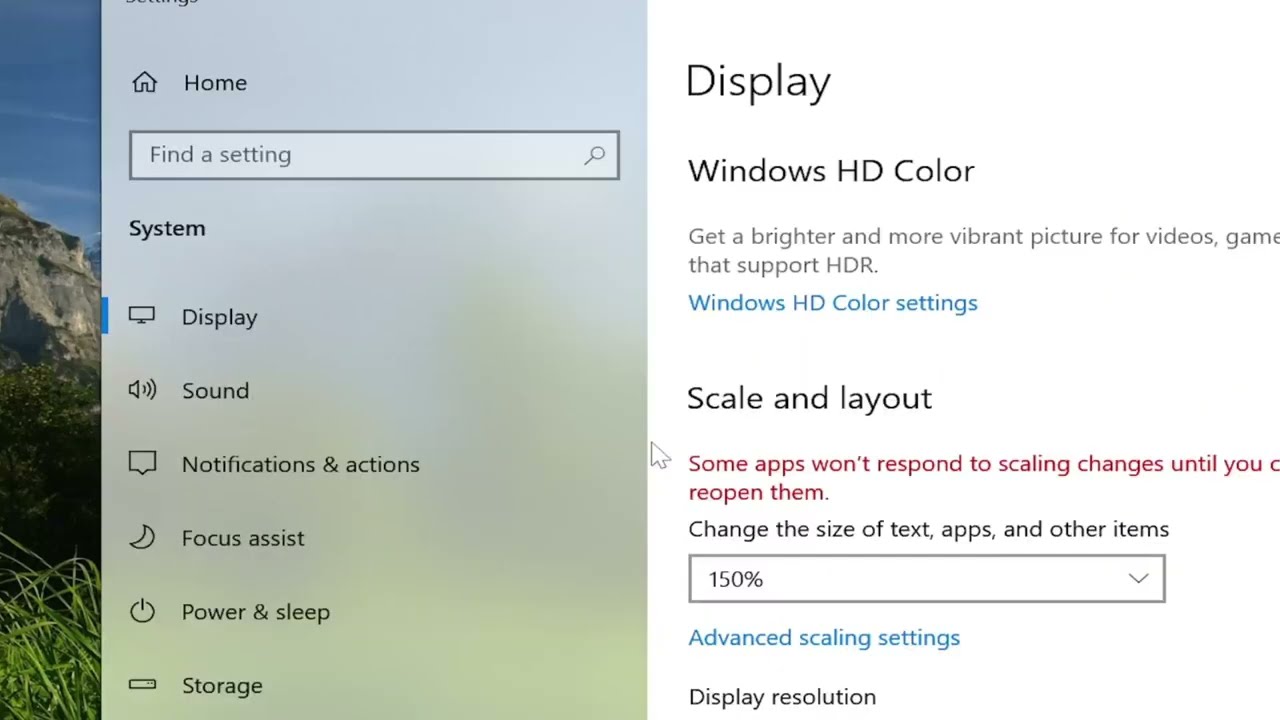Click the Sound speaker icon
This screenshot has width=1280, height=720.
[142, 390]
